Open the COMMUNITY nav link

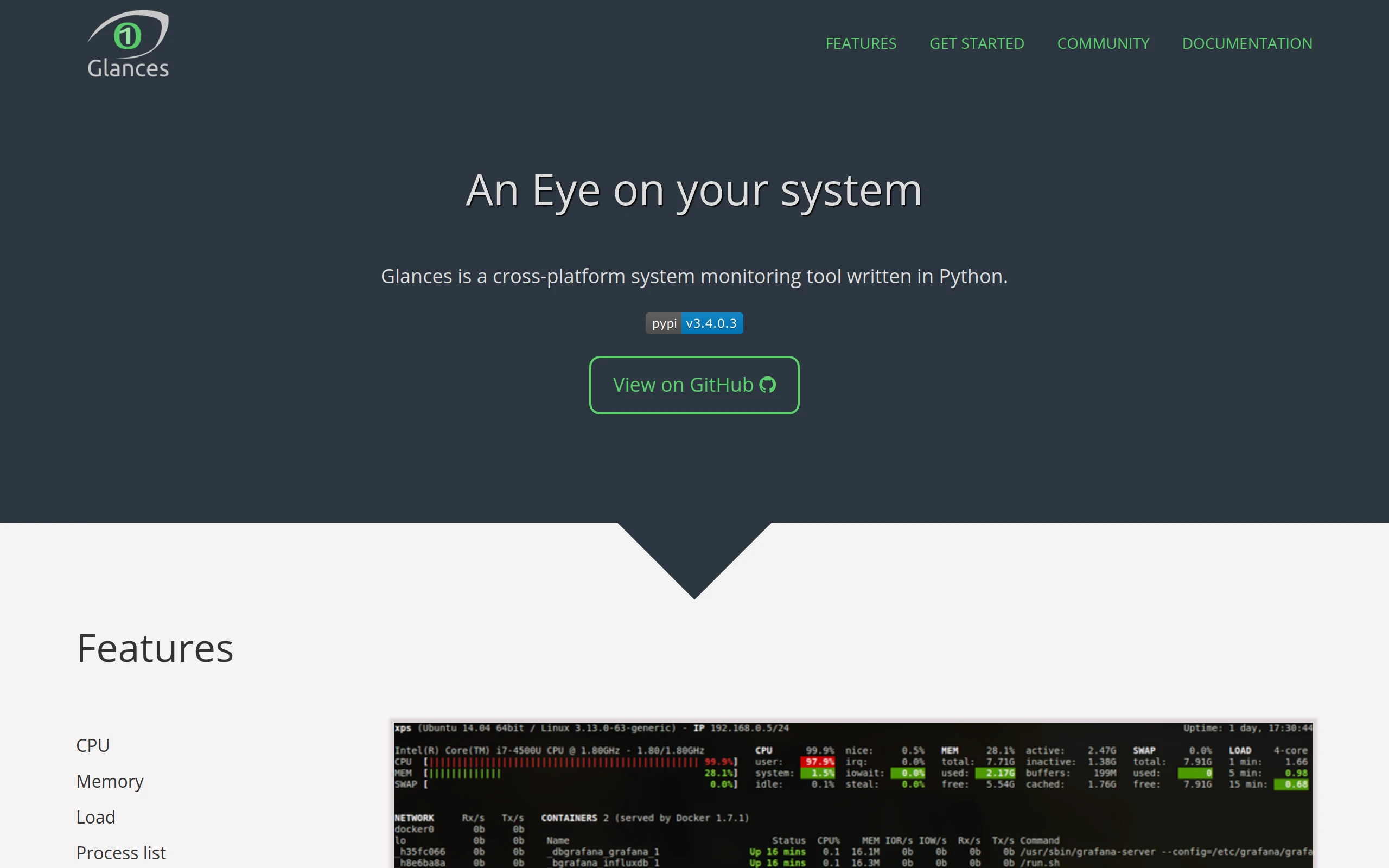point(1103,43)
